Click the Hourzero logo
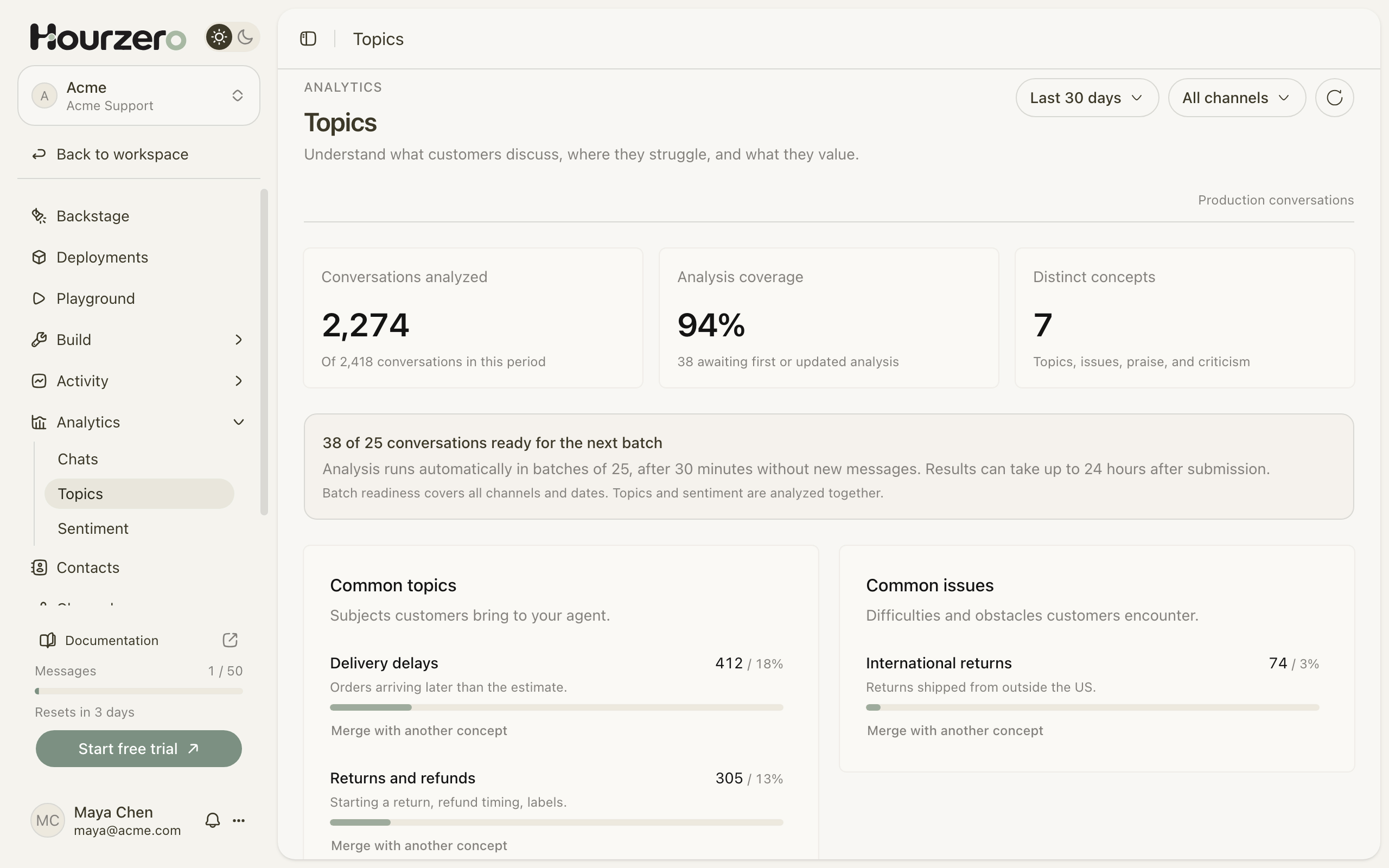 pos(108,37)
